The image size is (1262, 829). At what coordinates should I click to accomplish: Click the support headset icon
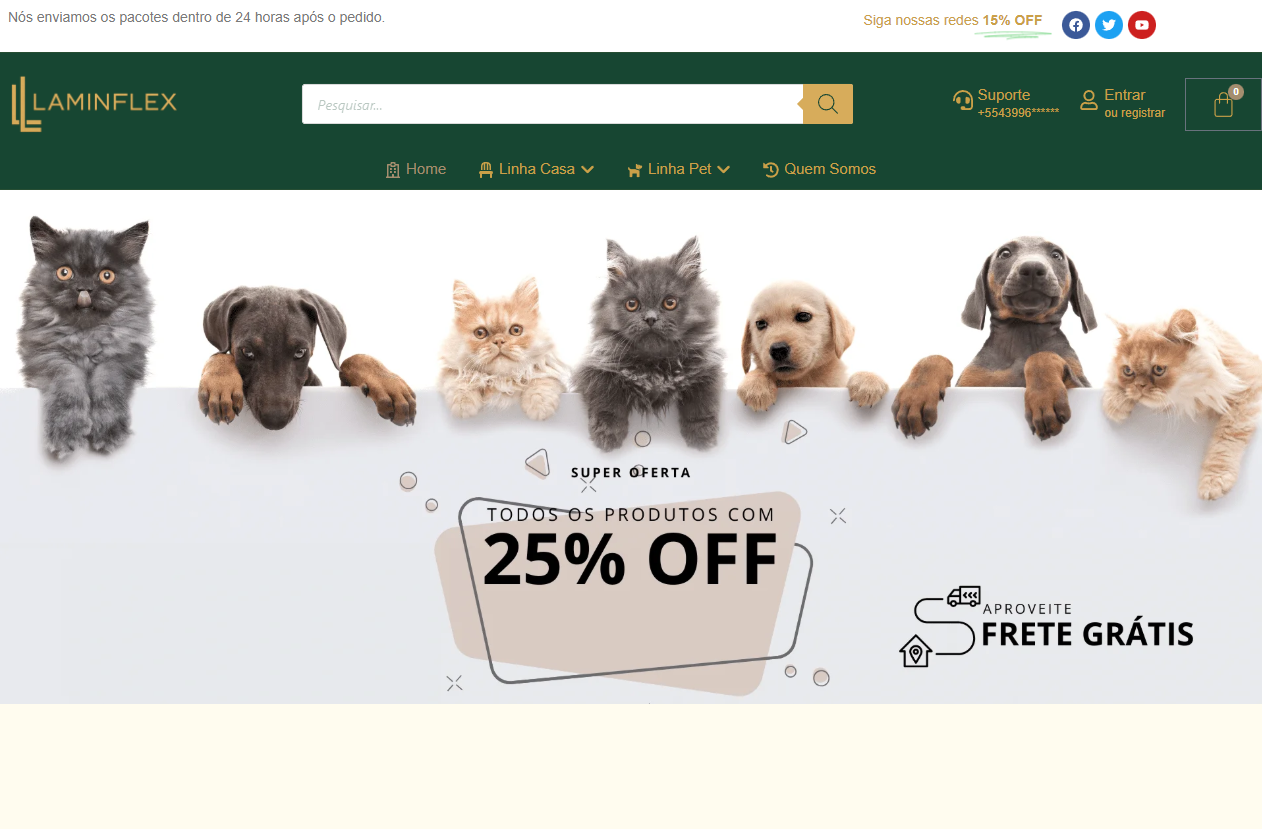coord(963,100)
